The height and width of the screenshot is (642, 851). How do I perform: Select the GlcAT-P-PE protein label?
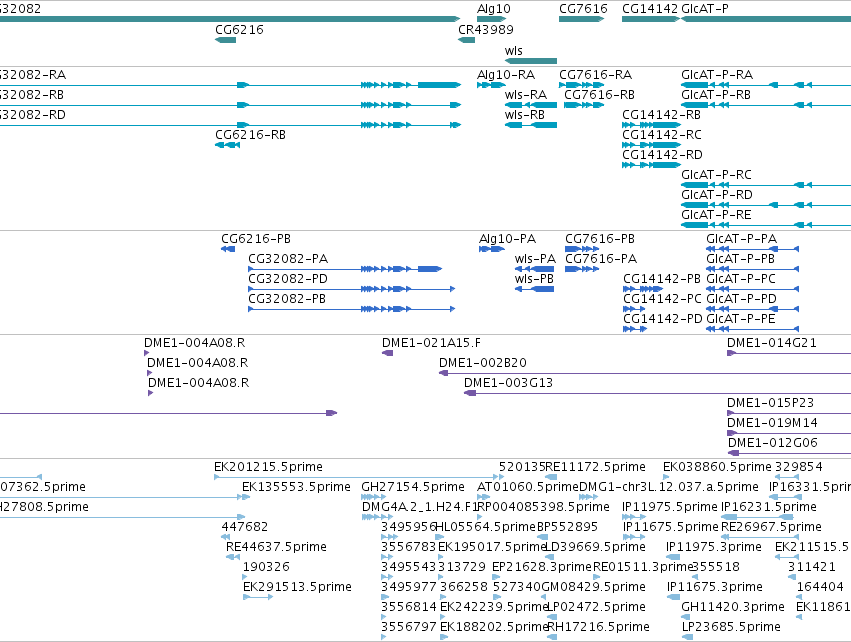pyautogui.click(x=741, y=319)
